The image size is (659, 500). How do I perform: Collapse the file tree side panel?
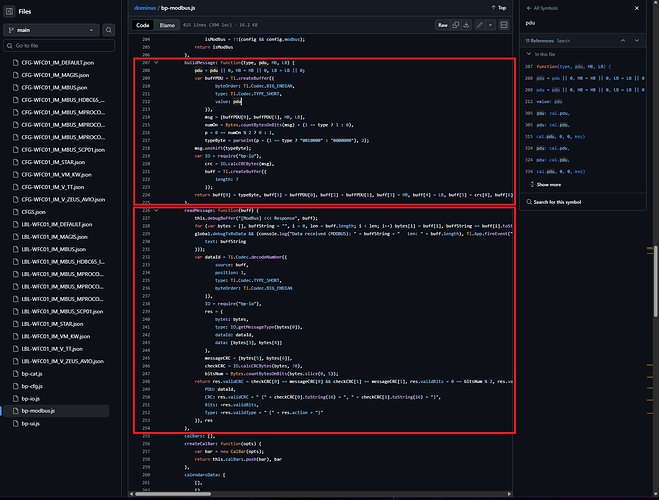10,11
